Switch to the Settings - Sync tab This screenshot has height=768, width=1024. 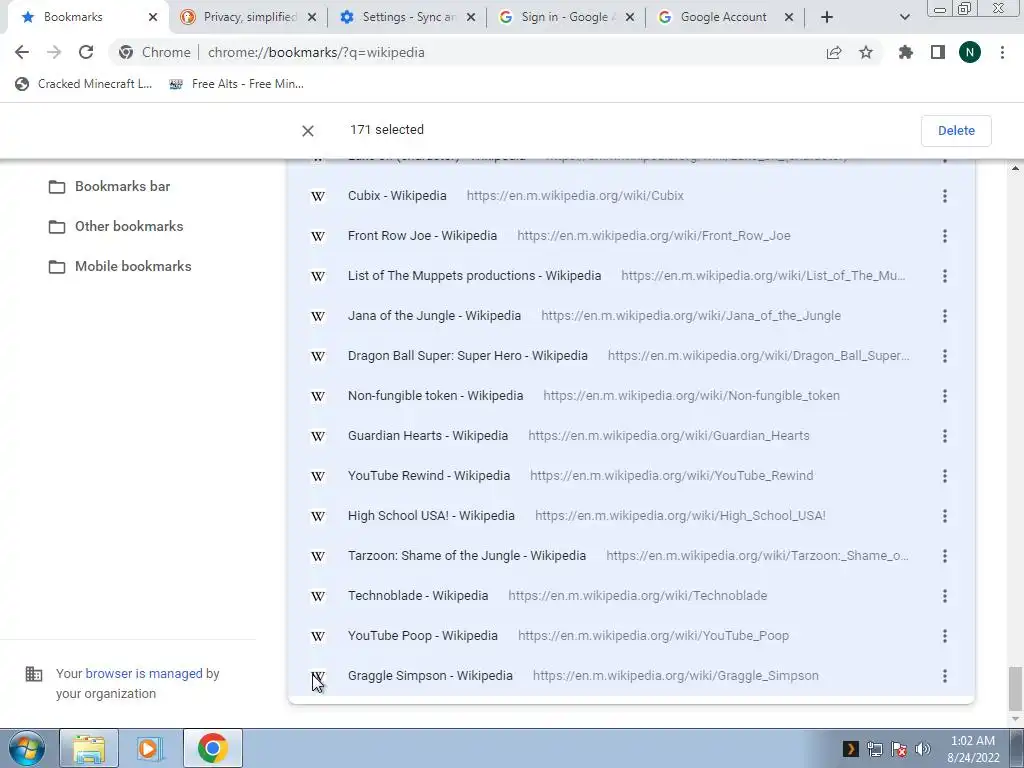tap(406, 17)
